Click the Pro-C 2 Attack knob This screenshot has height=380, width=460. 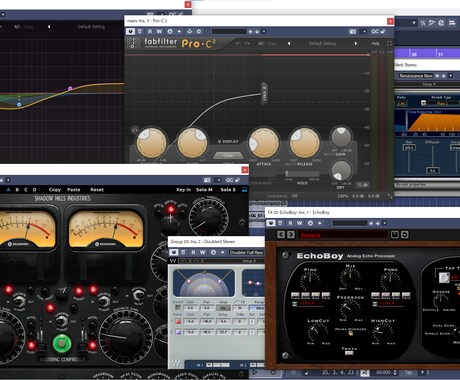coord(264,142)
